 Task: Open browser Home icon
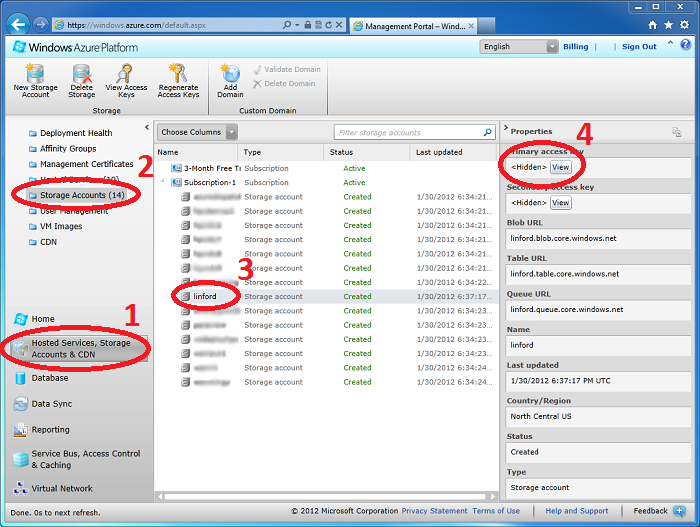point(653,25)
